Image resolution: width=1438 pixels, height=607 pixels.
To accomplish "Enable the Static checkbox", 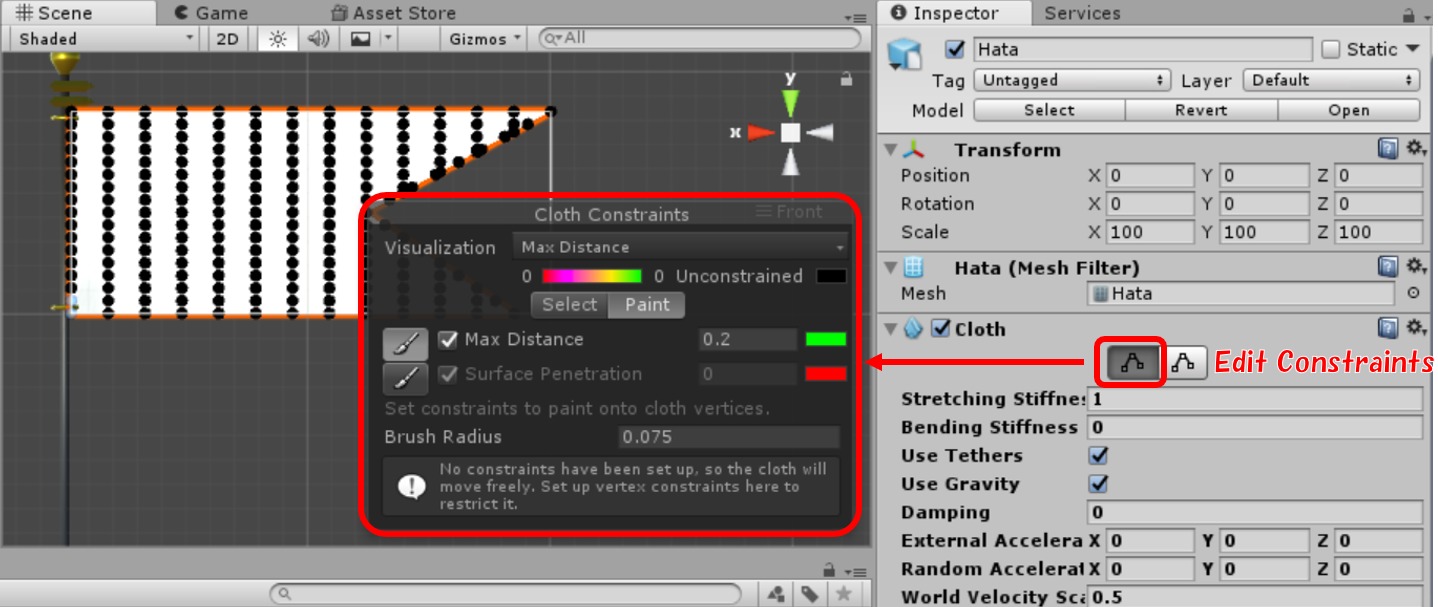I will pyautogui.click(x=1330, y=49).
